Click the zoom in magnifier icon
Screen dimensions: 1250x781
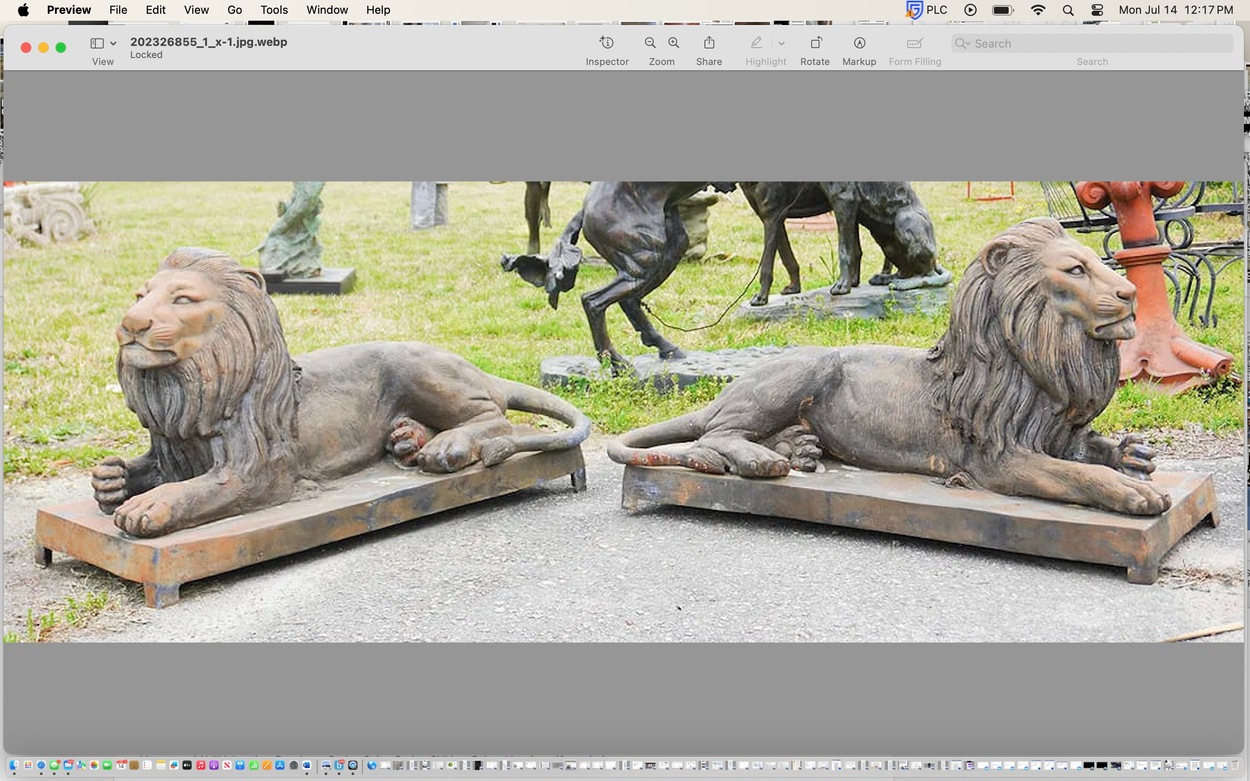point(674,43)
